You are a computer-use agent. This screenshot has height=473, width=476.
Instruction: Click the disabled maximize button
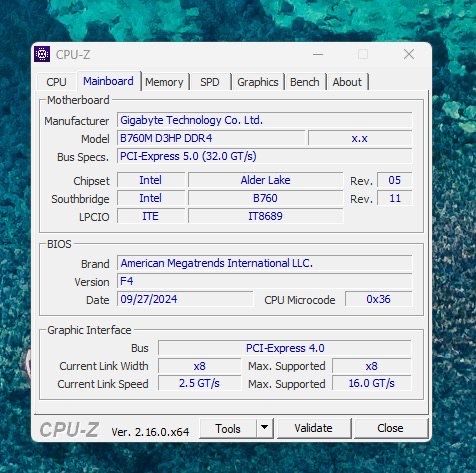pos(363,54)
